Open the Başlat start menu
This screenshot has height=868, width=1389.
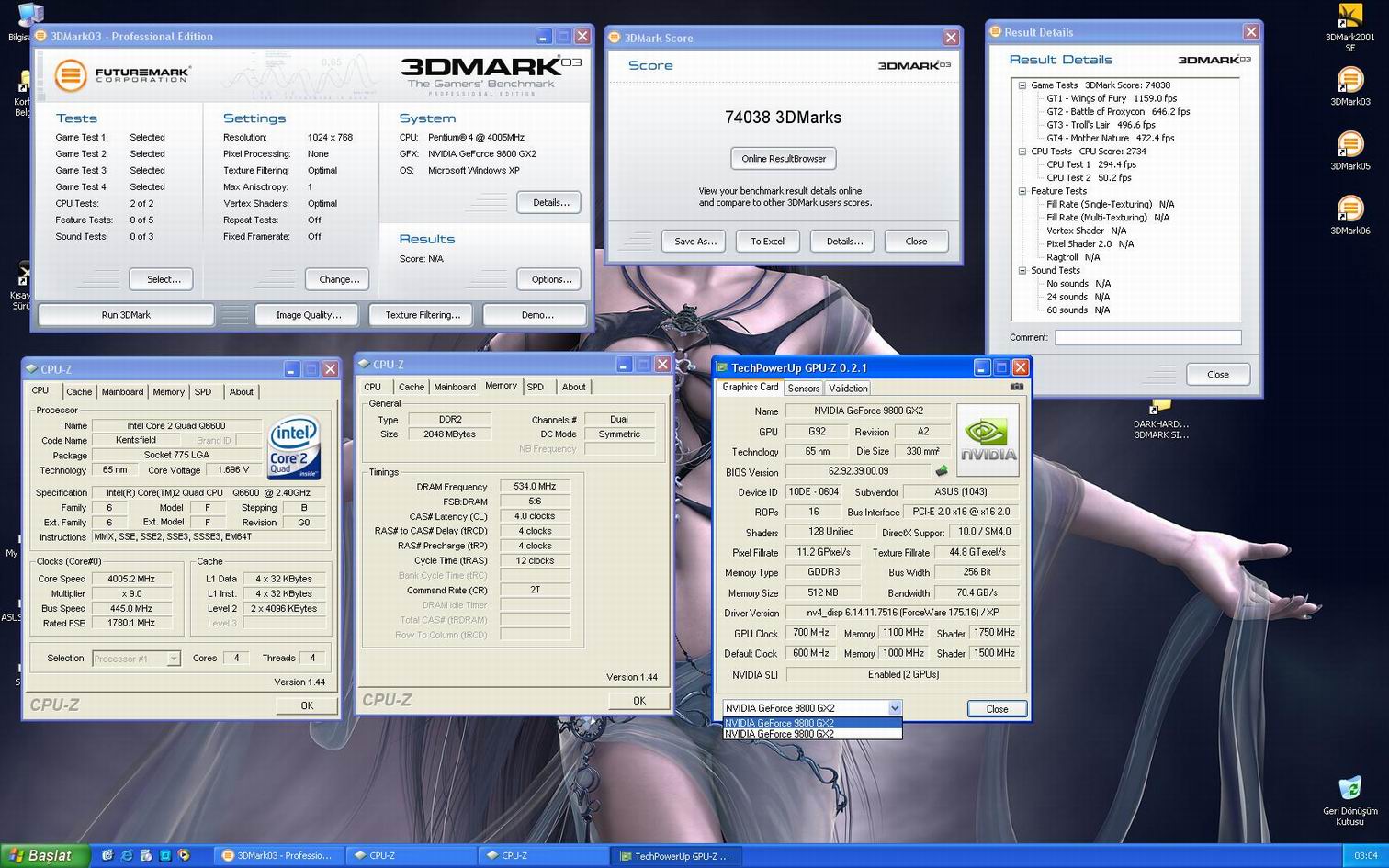point(44,855)
